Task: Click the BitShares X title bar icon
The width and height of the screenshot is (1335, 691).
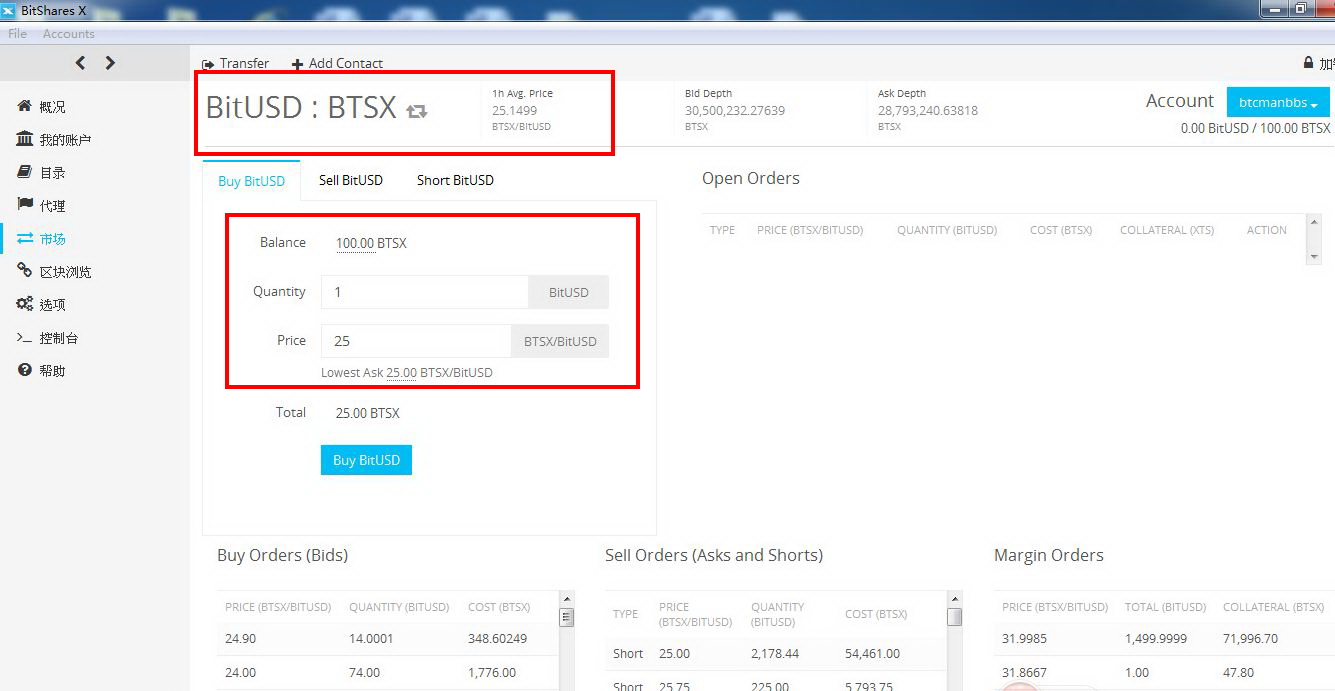Action: coord(8,11)
